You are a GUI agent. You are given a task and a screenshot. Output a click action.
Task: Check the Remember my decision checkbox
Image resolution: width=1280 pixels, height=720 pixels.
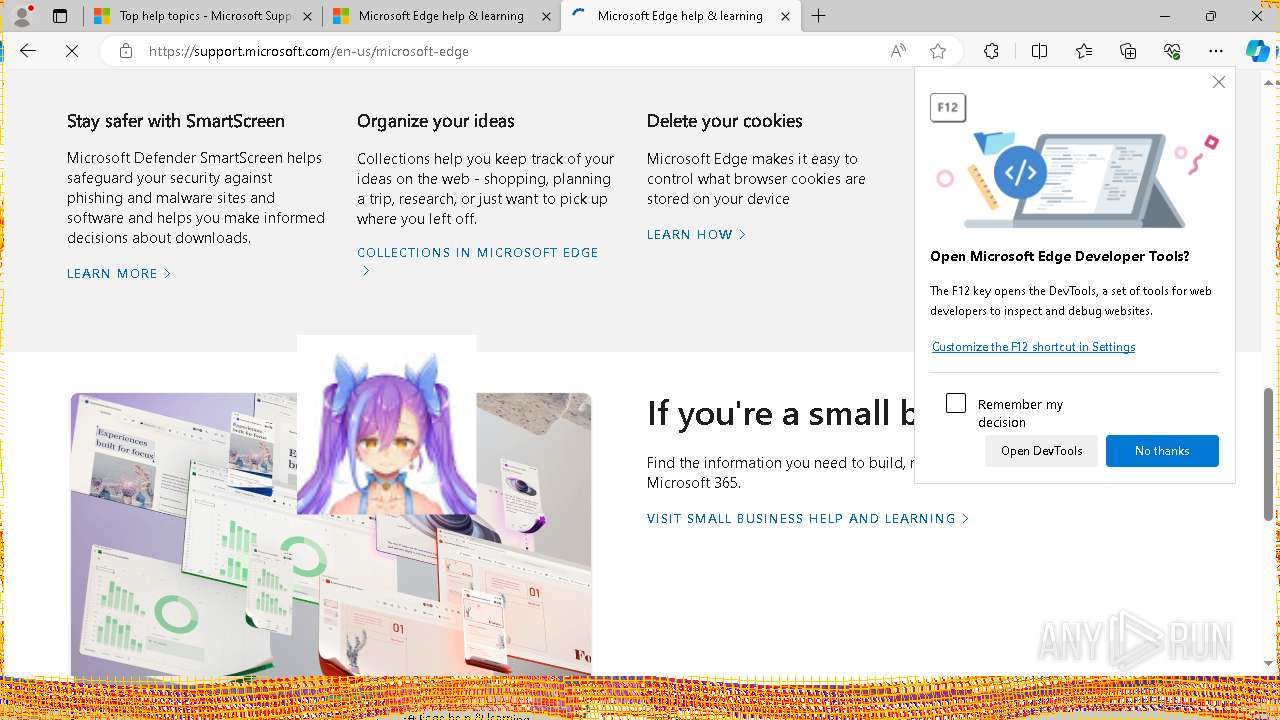click(x=956, y=403)
